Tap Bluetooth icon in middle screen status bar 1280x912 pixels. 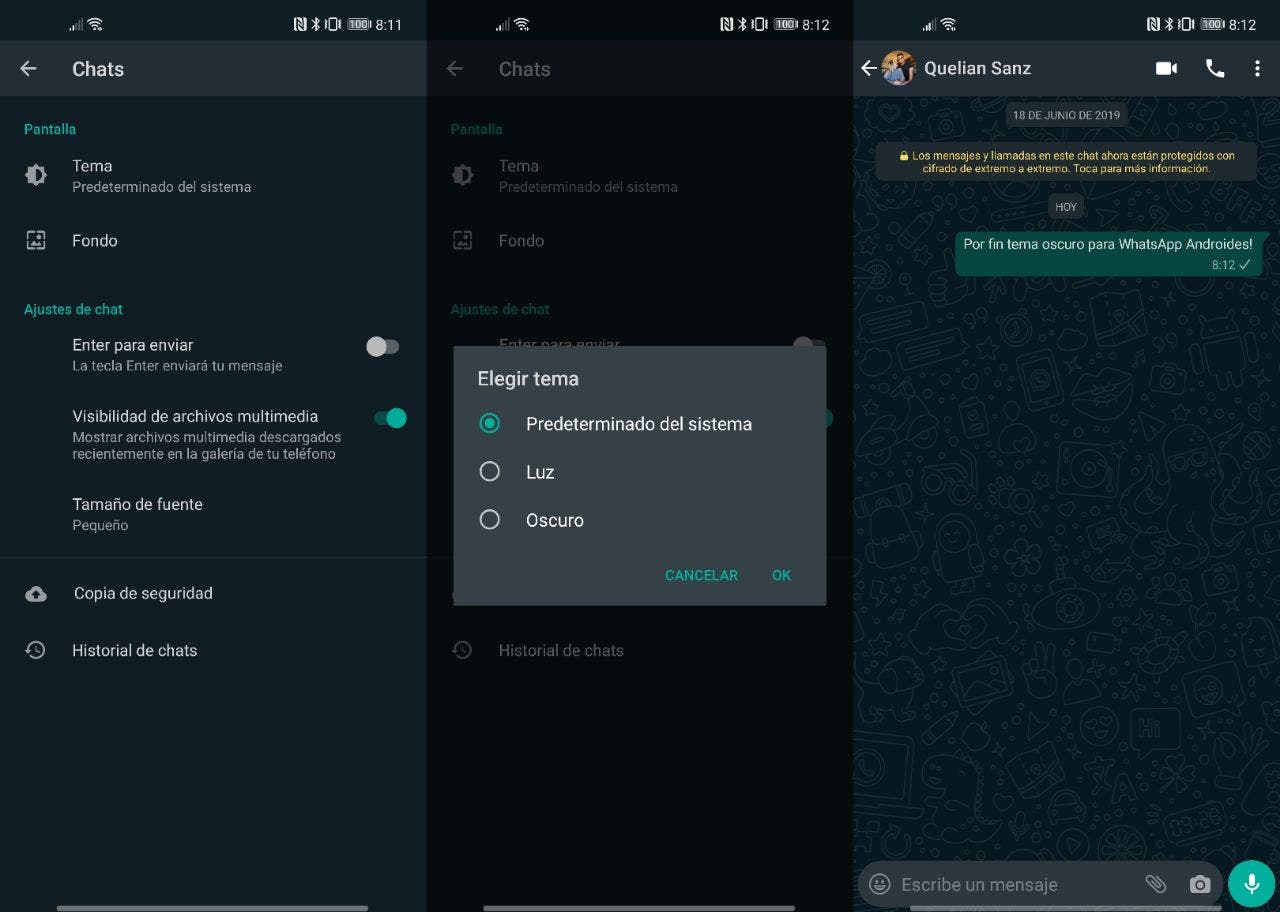pyautogui.click(x=742, y=24)
